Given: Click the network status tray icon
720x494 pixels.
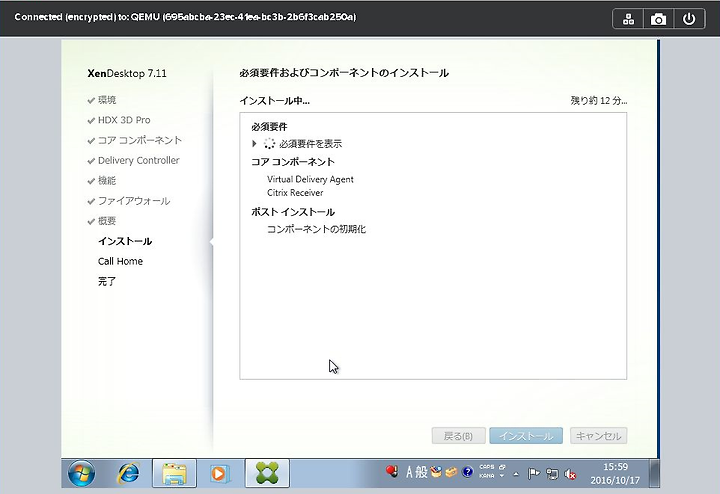Looking at the screenshot, I should 552,473.
